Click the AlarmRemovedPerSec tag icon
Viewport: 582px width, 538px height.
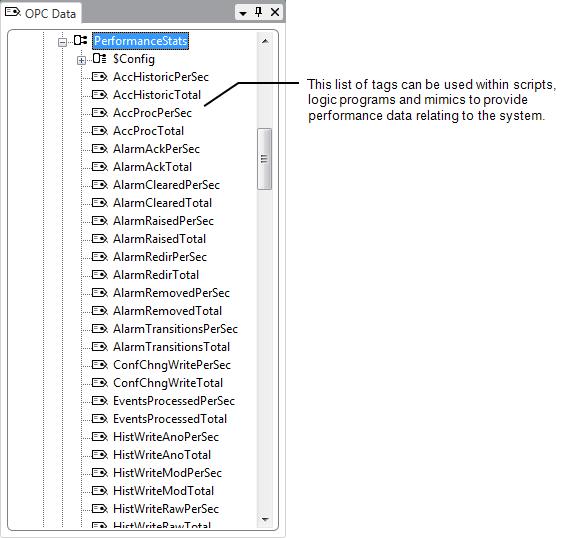pyautogui.click(x=99, y=293)
